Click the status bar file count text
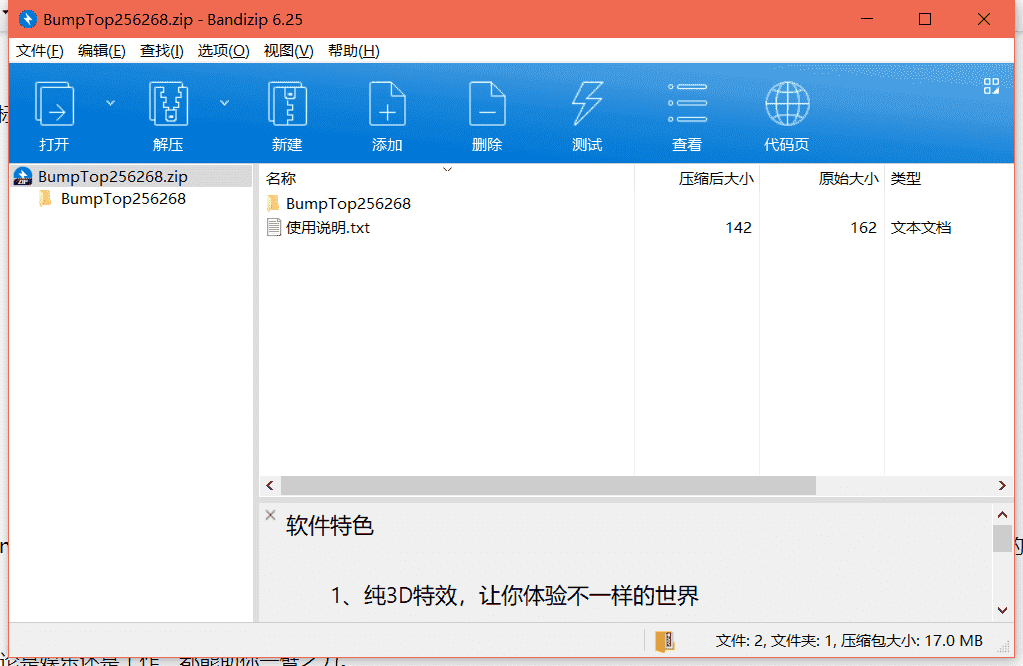Screen dimensions: 1023x666 point(849,641)
